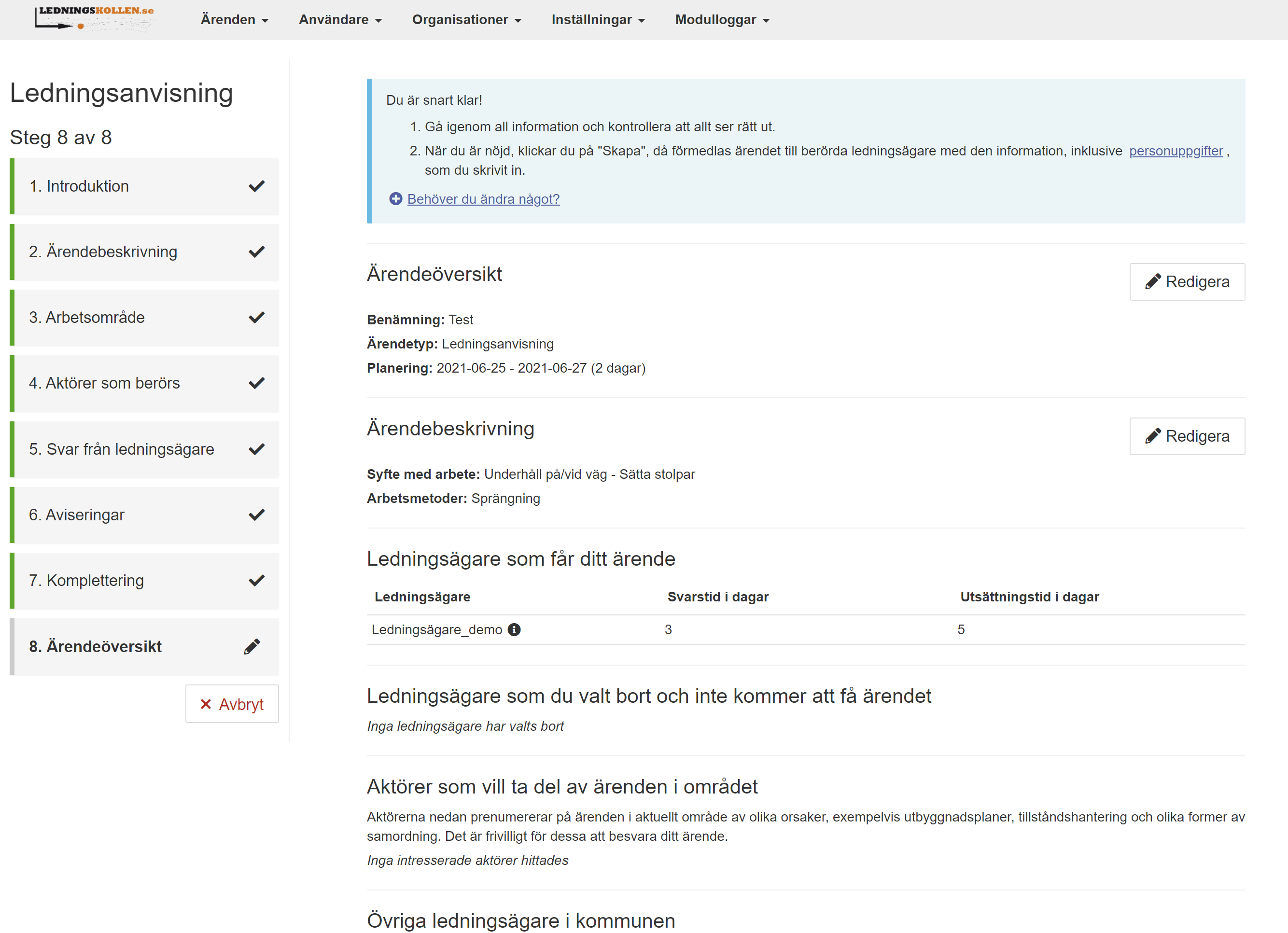Click the pencil icon on Ärendebeskrivning Redigera button

[x=1152, y=436]
